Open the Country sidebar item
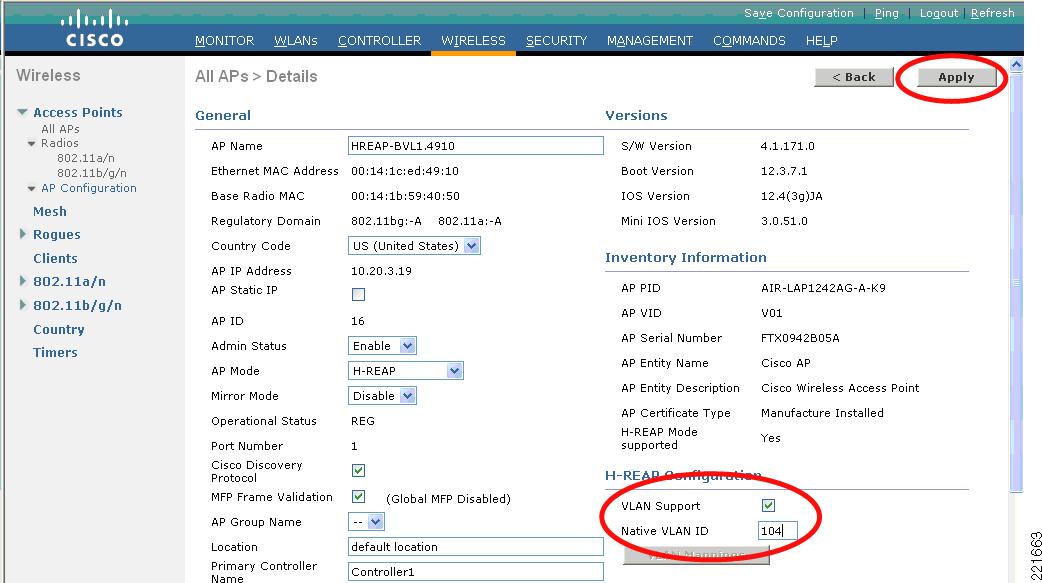 58,329
